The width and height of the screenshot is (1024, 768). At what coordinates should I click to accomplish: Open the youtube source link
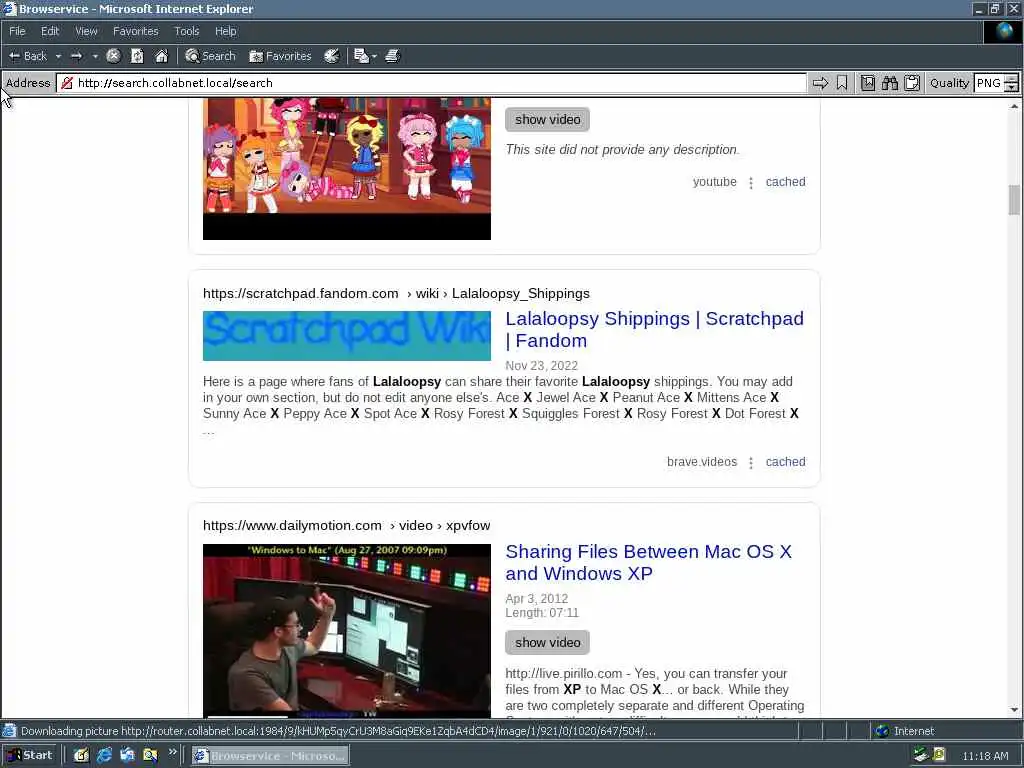[x=714, y=182]
